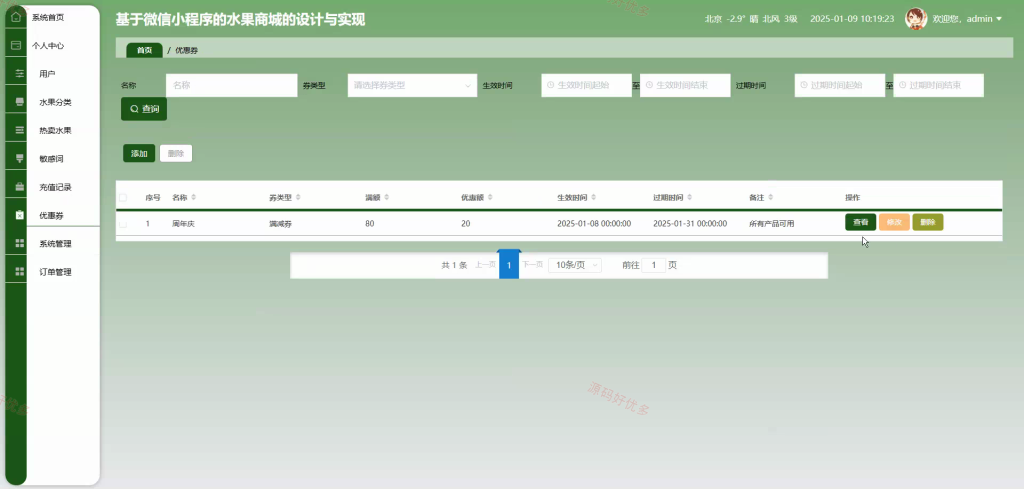Click the 添加 button
Image resolution: width=1024 pixels, height=489 pixels.
(139, 153)
